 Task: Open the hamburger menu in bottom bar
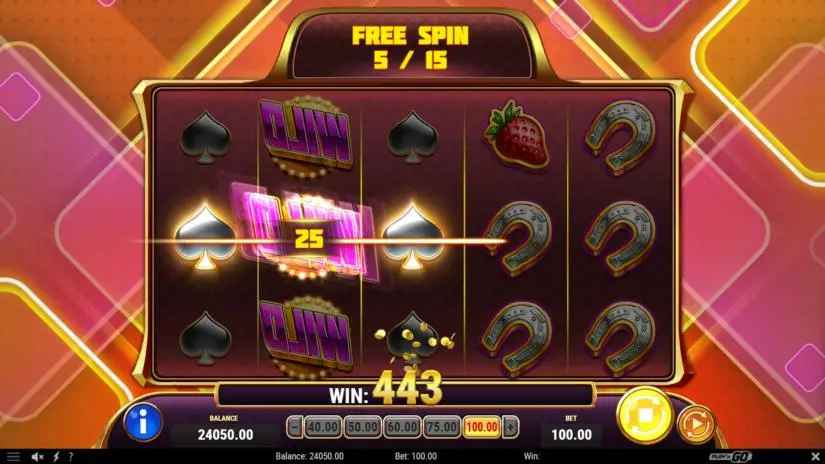point(13,457)
